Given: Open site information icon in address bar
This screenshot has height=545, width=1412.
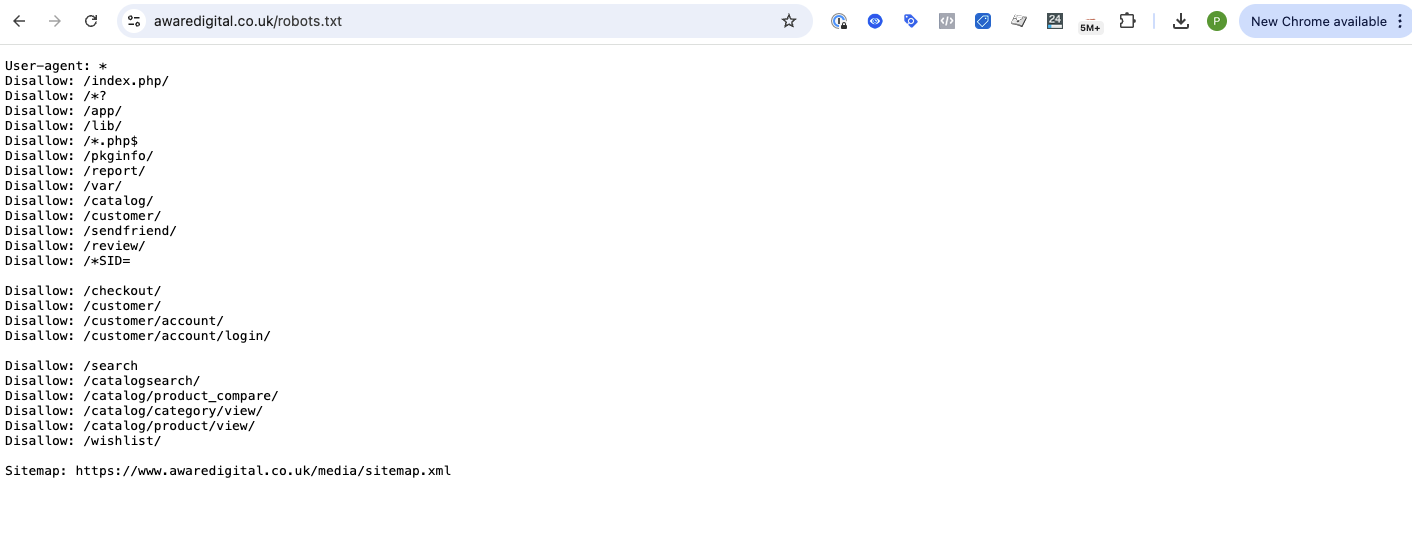Looking at the screenshot, I should pyautogui.click(x=134, y=21).
